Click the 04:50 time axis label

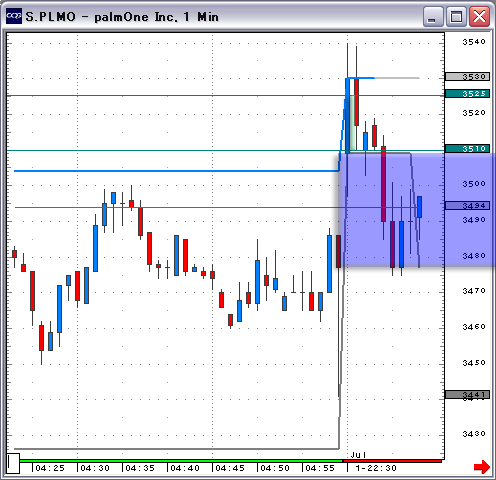pyautogui.click(x=275, y=468)
